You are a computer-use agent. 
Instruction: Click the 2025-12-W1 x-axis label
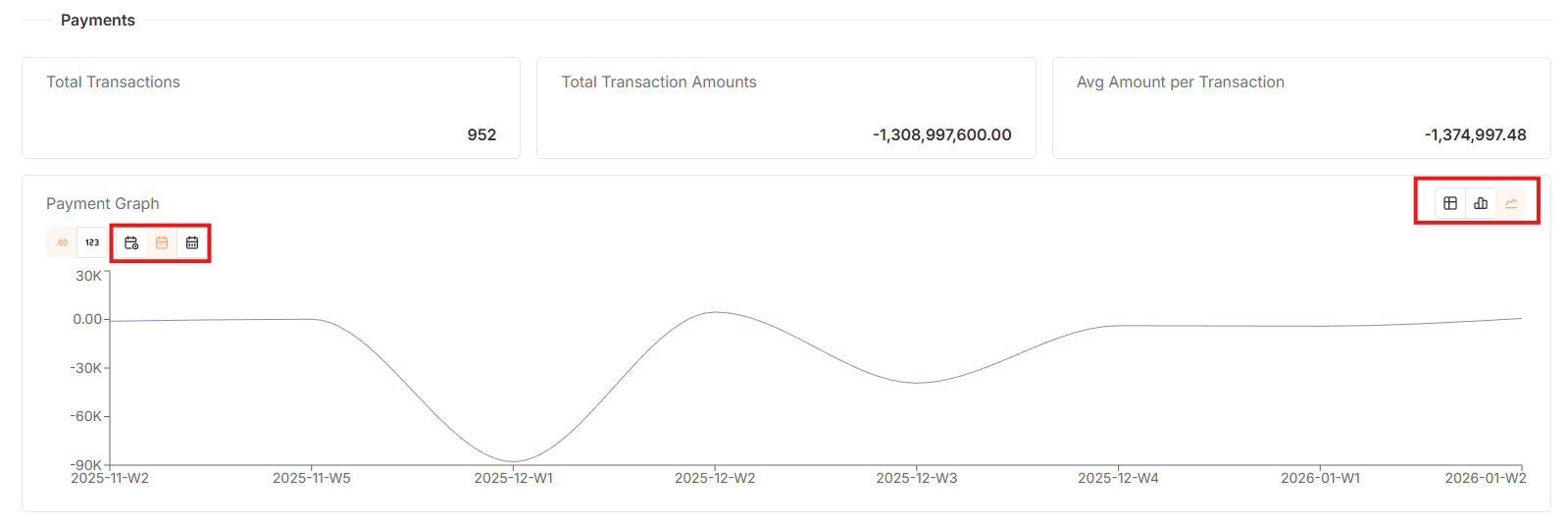[x=514, y=478]
